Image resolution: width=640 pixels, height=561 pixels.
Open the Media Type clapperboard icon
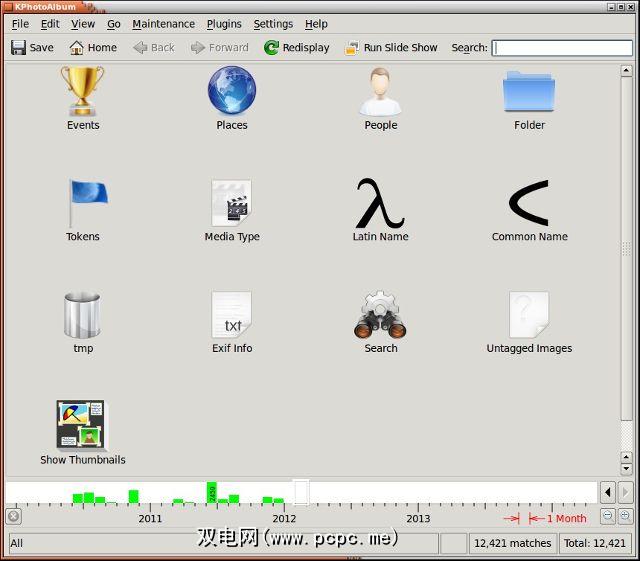click(231, 203)
